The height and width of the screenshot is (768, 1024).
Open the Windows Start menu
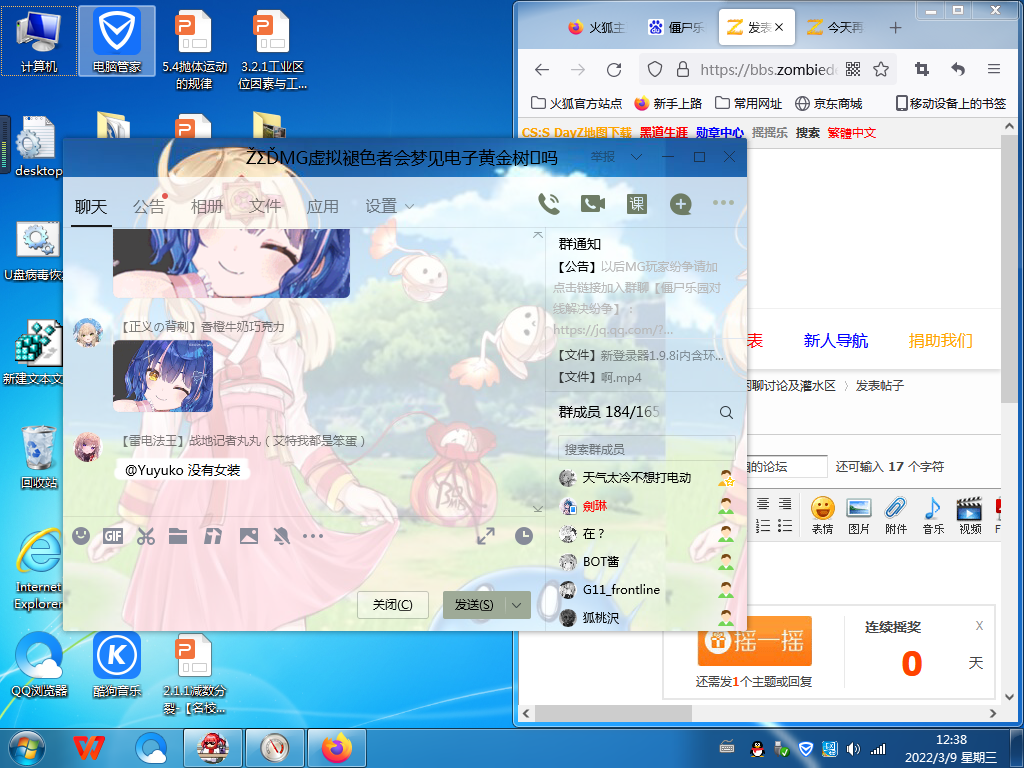[27, 748]
